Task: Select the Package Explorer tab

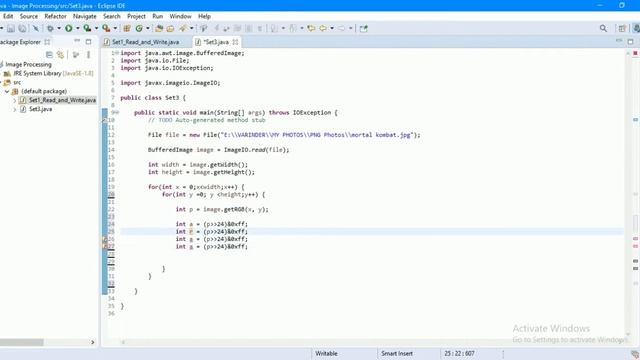Action: click(x=20, y=42)
